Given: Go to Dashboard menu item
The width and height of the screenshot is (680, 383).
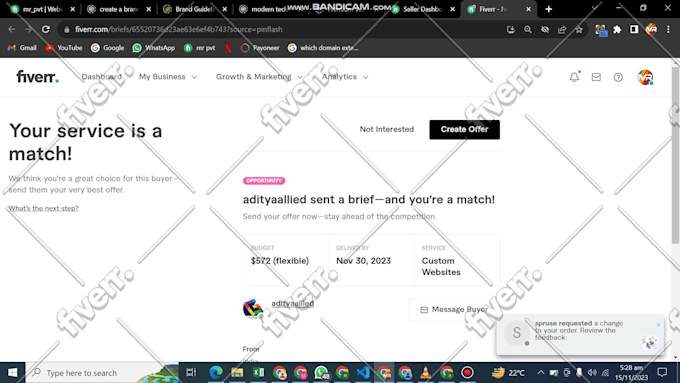Looking at the screenshot, I should coord(101,77).
